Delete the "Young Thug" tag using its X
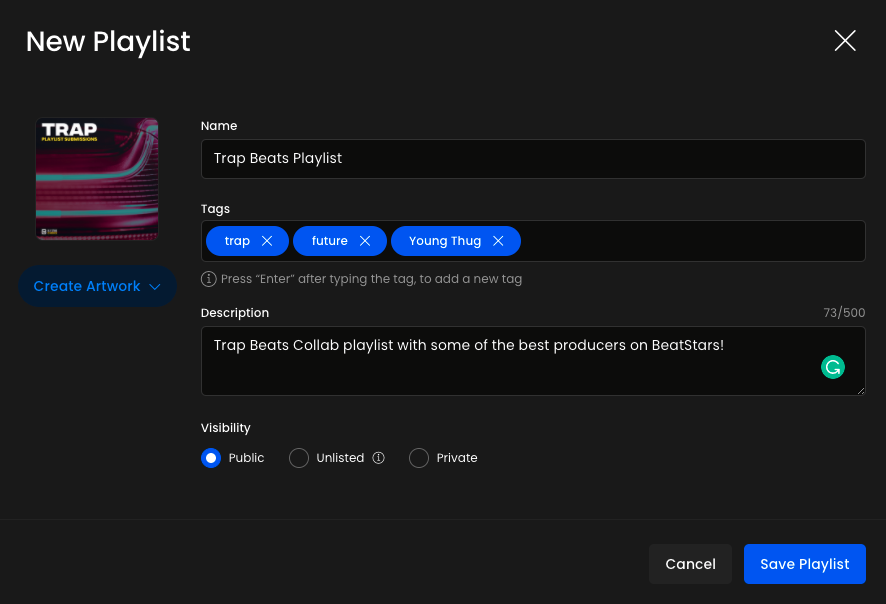Image resolution: width=886 pixels, height=604 pixels. click(498, 241)
